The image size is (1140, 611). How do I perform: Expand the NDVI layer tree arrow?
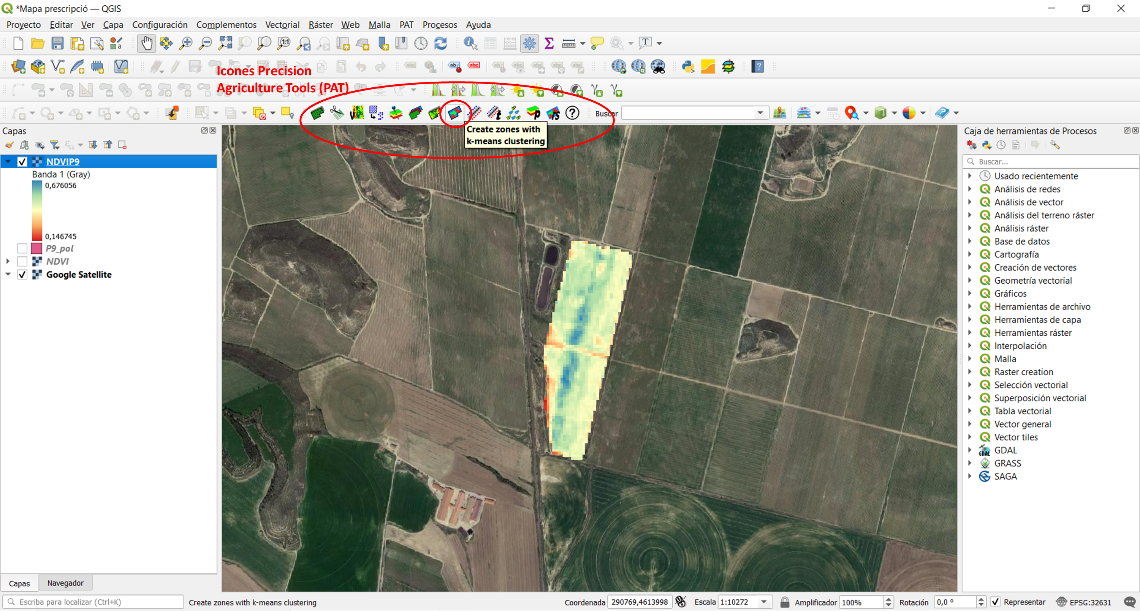pyautogui.click(x=9, y=261)
